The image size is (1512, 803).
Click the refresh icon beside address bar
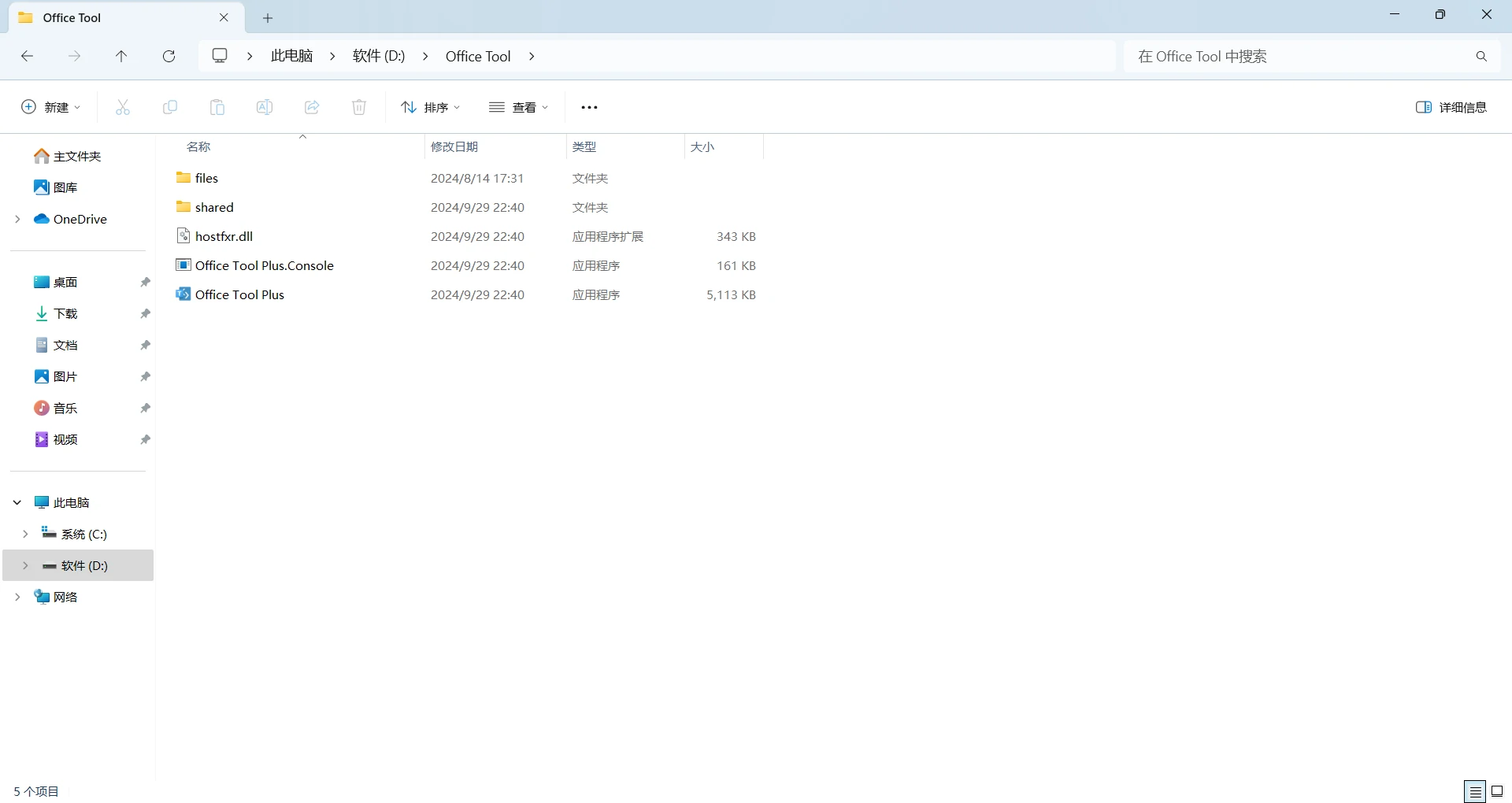(169, 56)
